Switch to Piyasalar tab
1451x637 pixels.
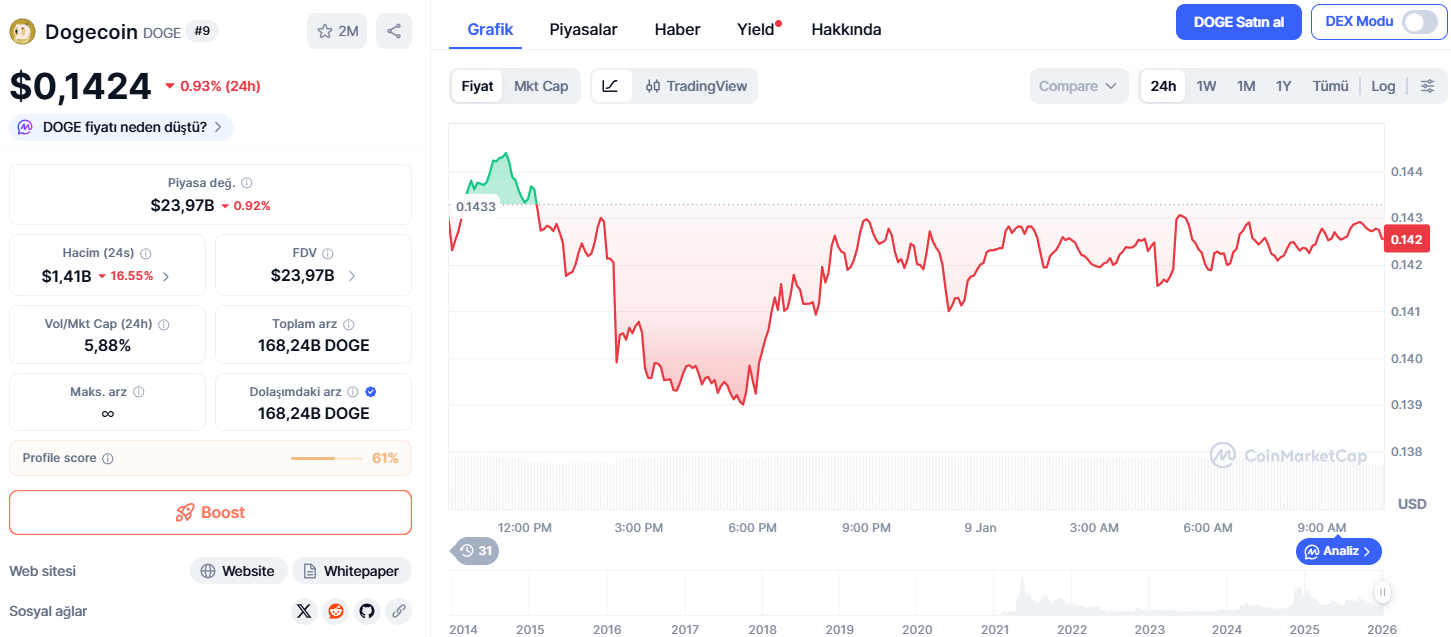click(584, 29)
